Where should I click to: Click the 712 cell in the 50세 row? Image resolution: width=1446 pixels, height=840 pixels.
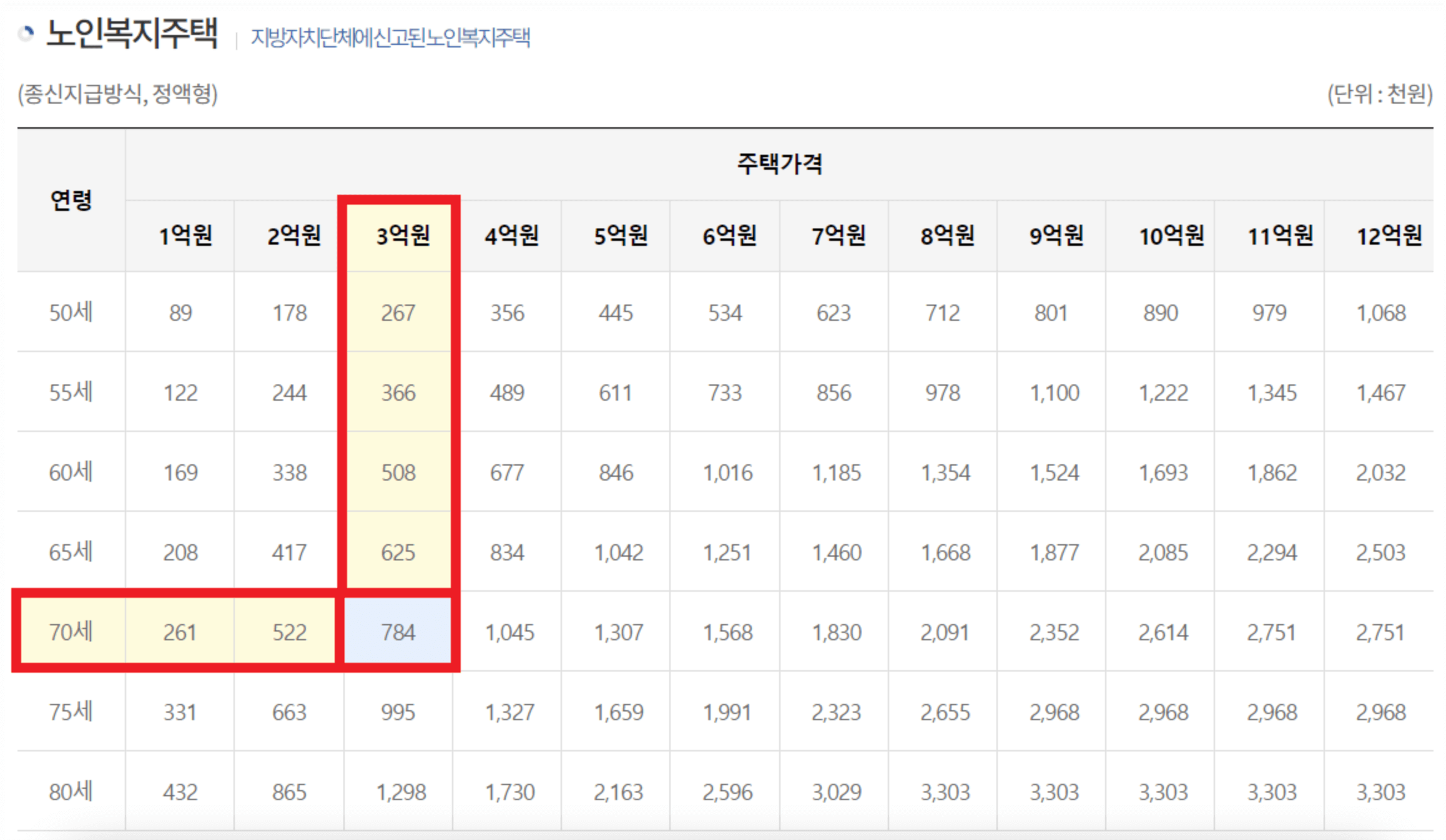tap(942, 313)
